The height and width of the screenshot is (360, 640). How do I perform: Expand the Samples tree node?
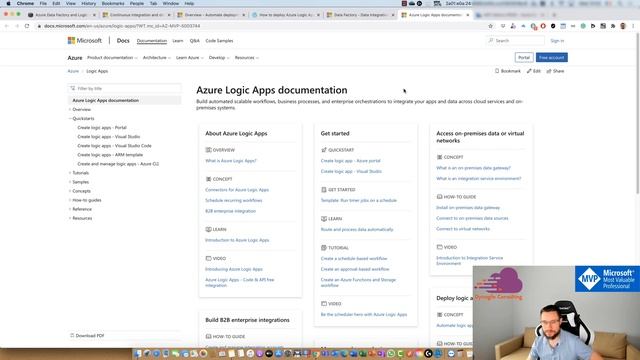(x=70, y=182)
